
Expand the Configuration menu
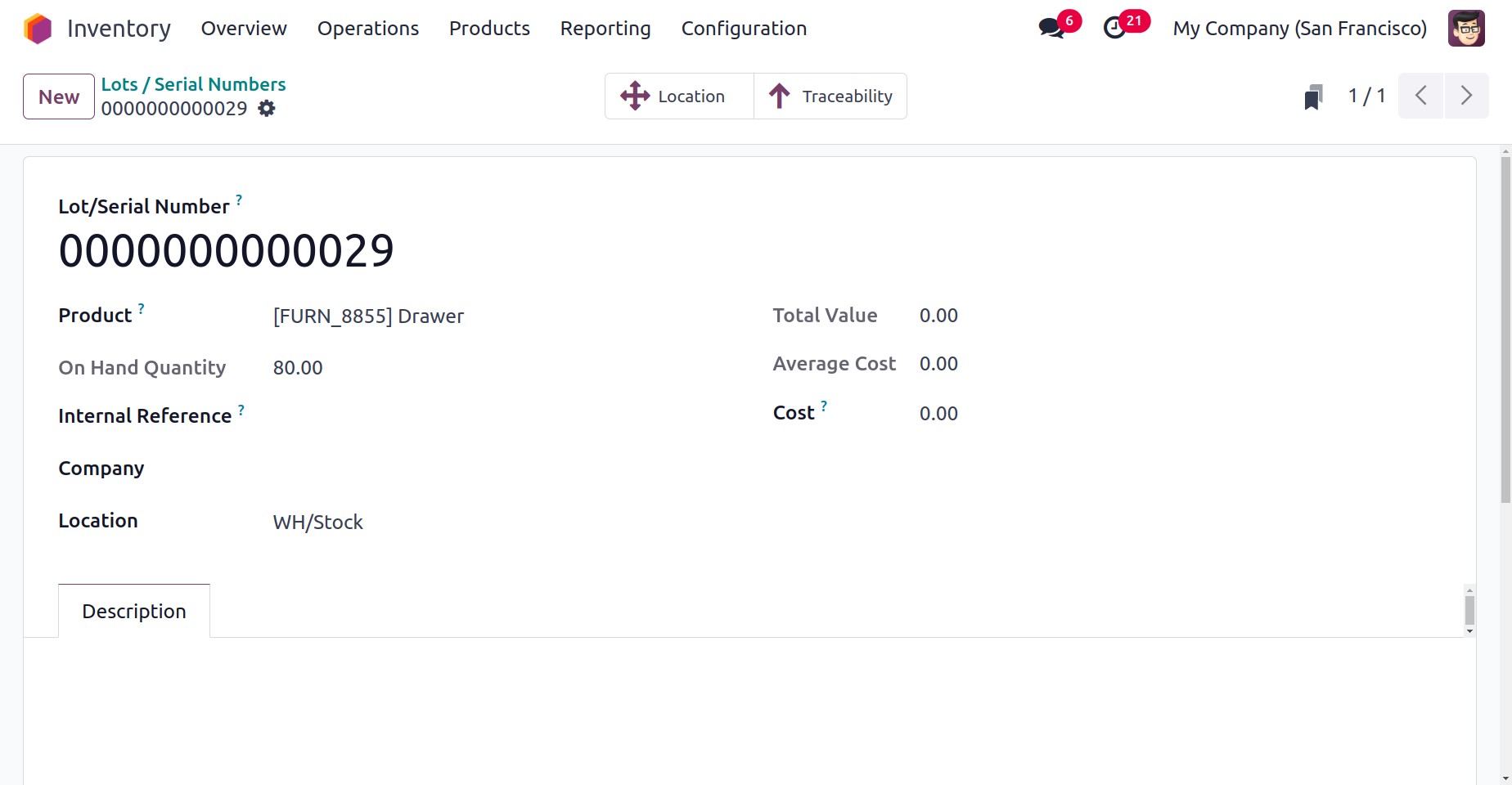tap(744, 29)
